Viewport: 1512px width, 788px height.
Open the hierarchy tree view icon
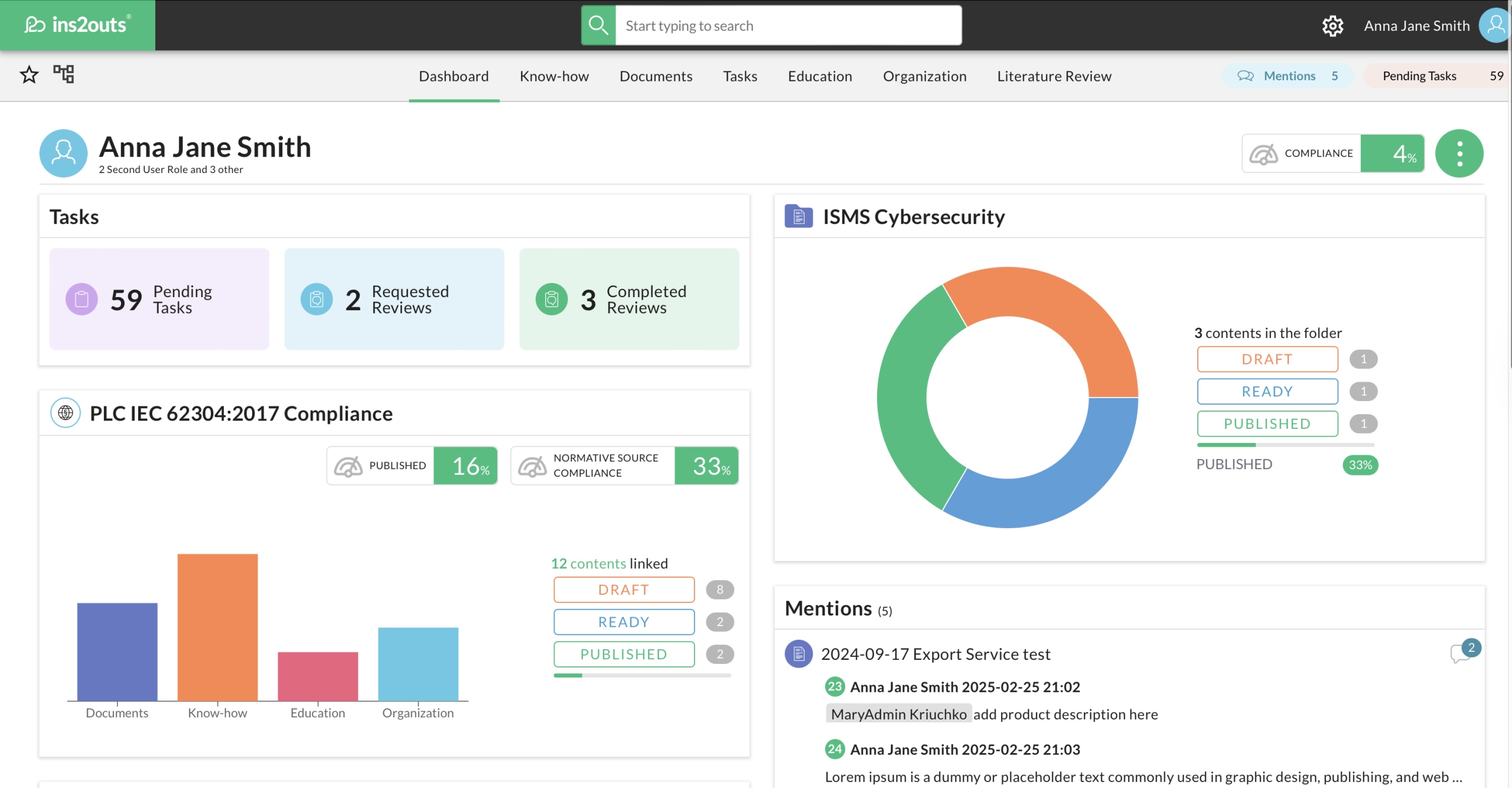(x=64, y=74)
